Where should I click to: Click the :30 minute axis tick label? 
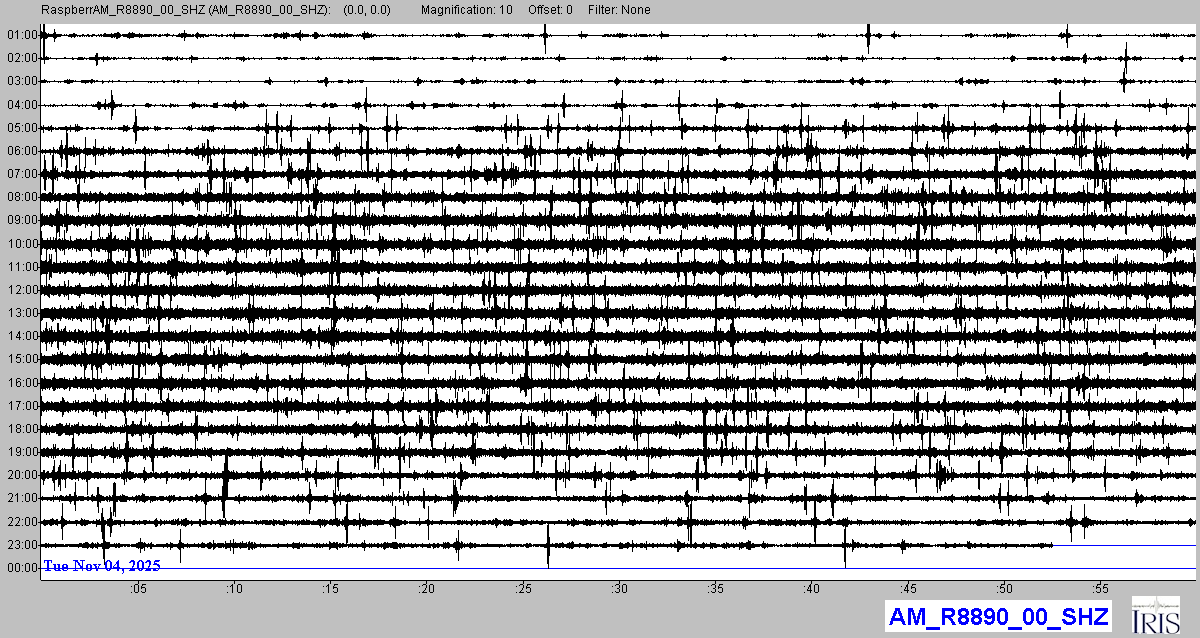point(620,589)
